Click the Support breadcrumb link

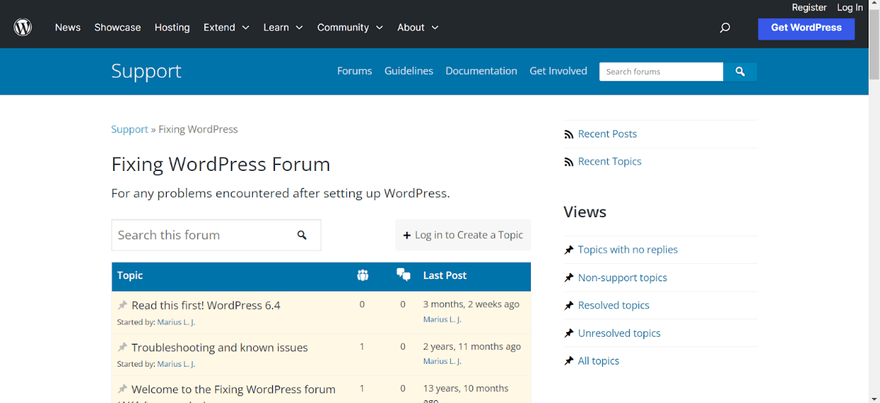pos(129,130)
